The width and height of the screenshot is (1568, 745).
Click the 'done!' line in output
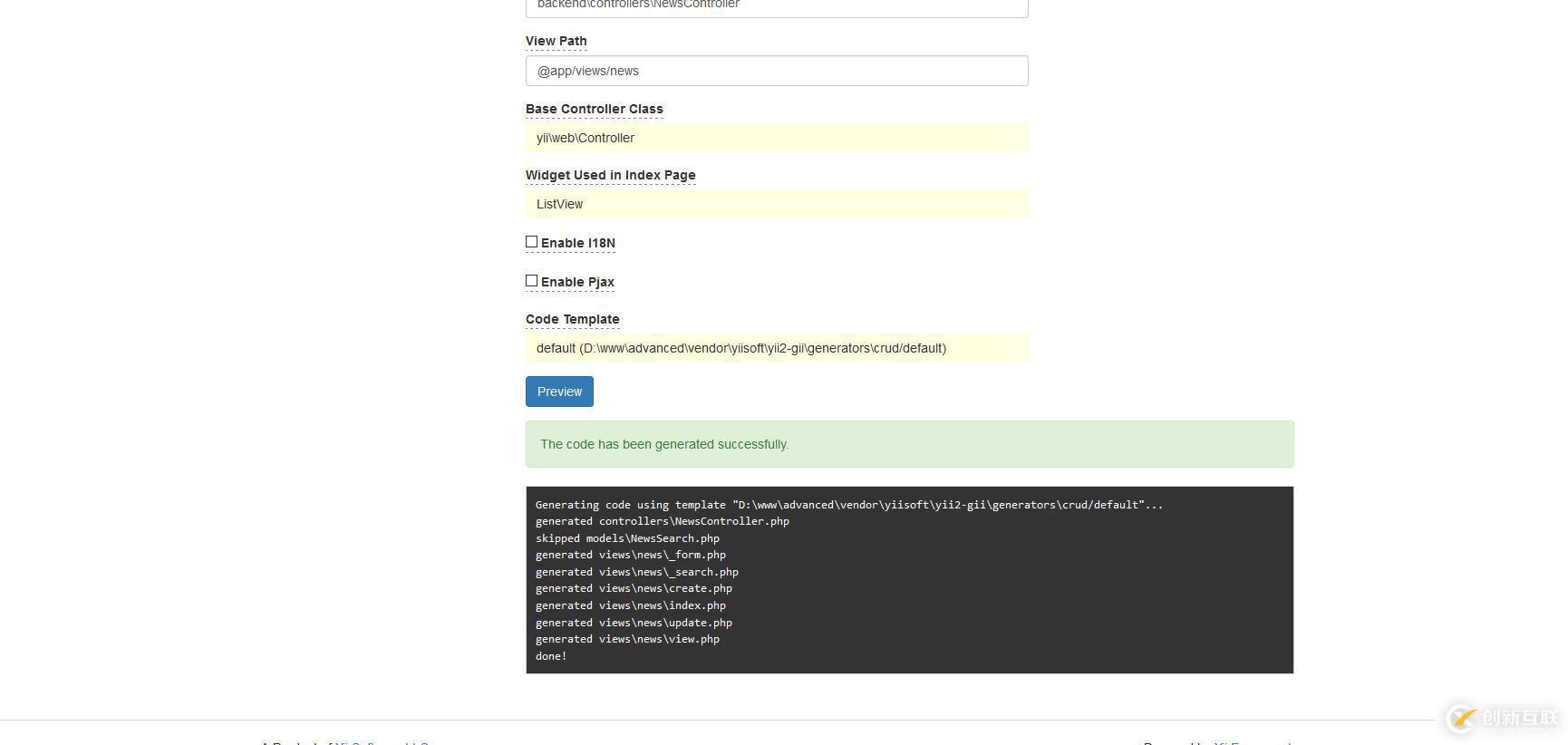tap(551, 656)
